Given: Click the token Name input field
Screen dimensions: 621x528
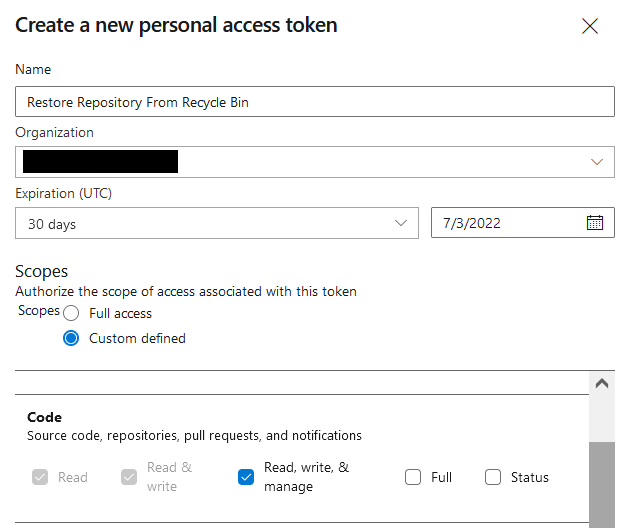Looking at the screenshot, I should pos(314,102).
